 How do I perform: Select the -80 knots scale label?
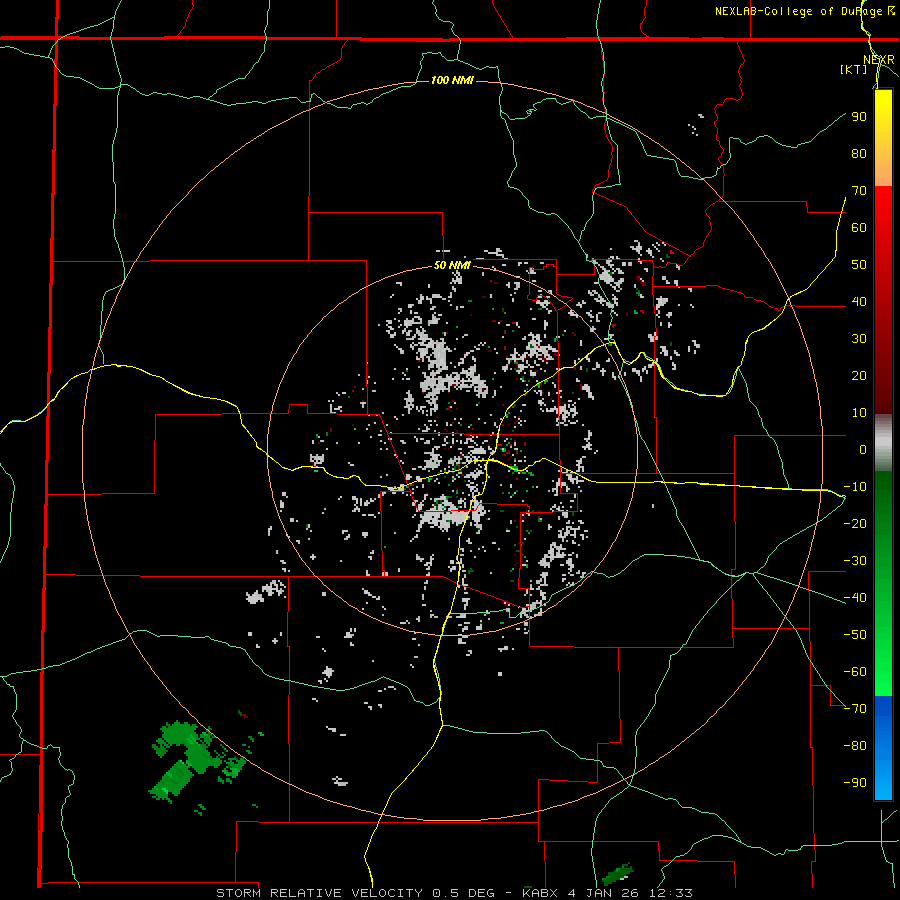[855, 746]
